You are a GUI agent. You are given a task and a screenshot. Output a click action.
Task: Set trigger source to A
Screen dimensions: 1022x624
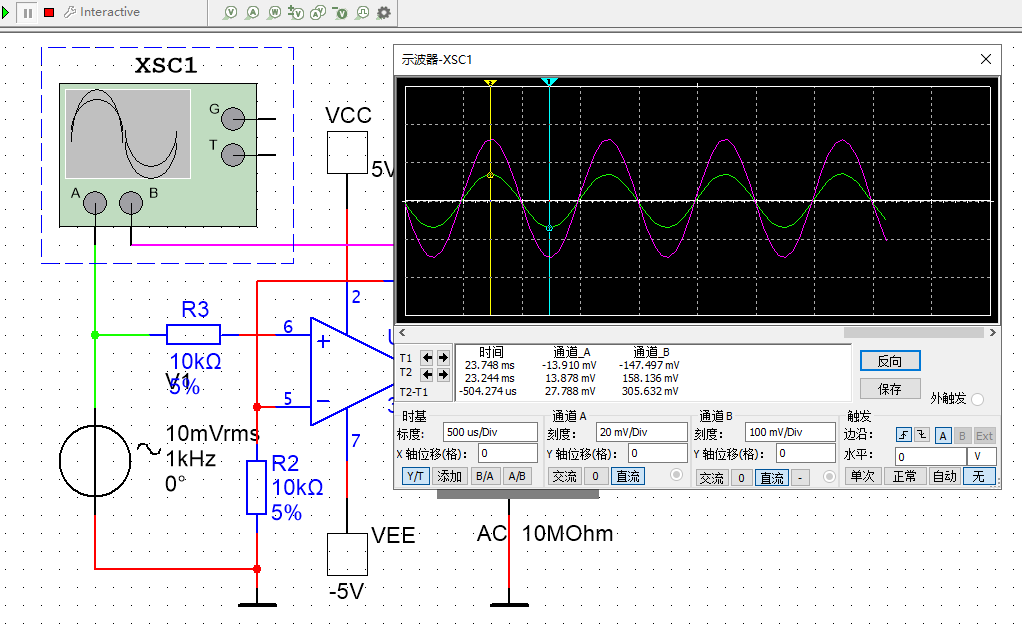[943, 436]
